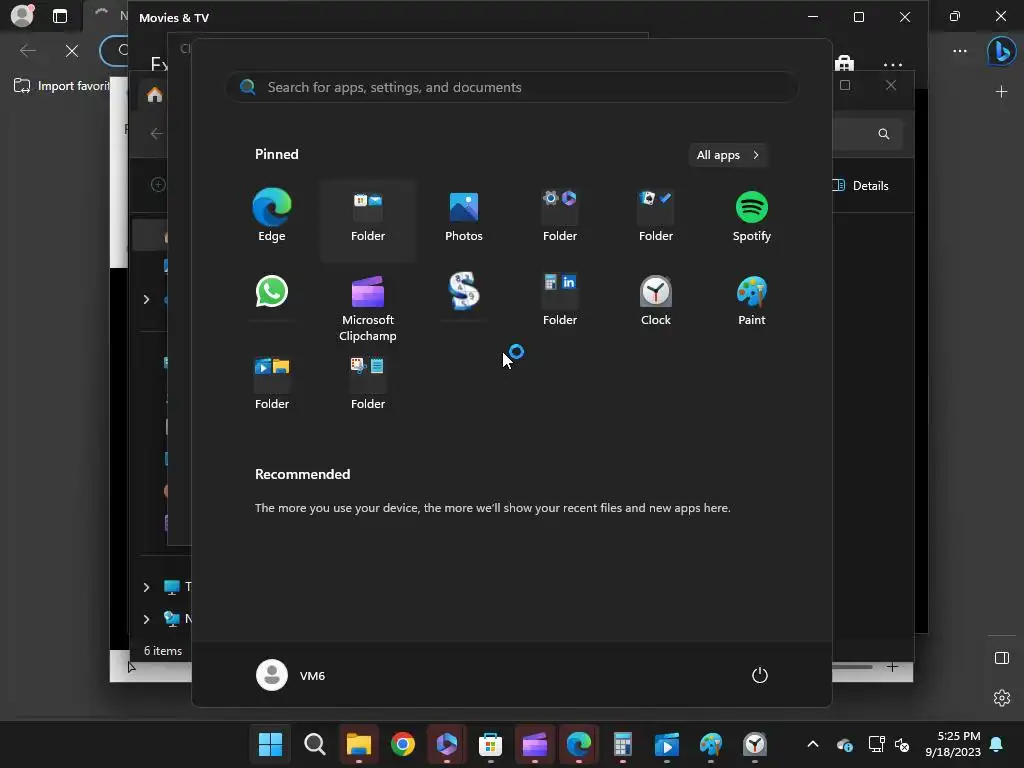Screen dimensions: 1024x768
Task: Switch to Movies & TV in taskbar
Action: tap(667, 744)
